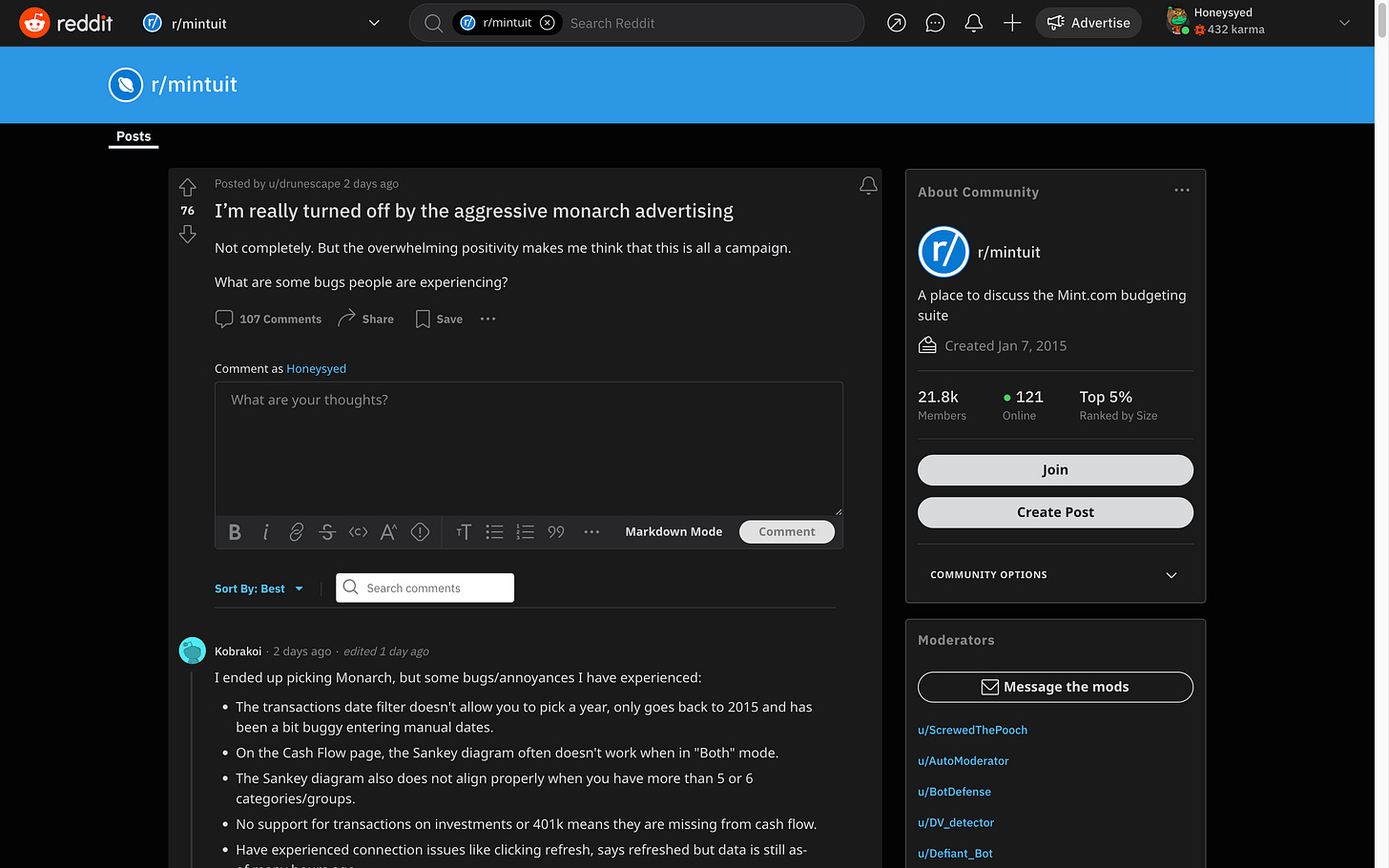Image resolution: width=1389 pixels, height=868 pixels.
Task: Click the magnifier icon in Reddit search
Action: click(433, 23)
